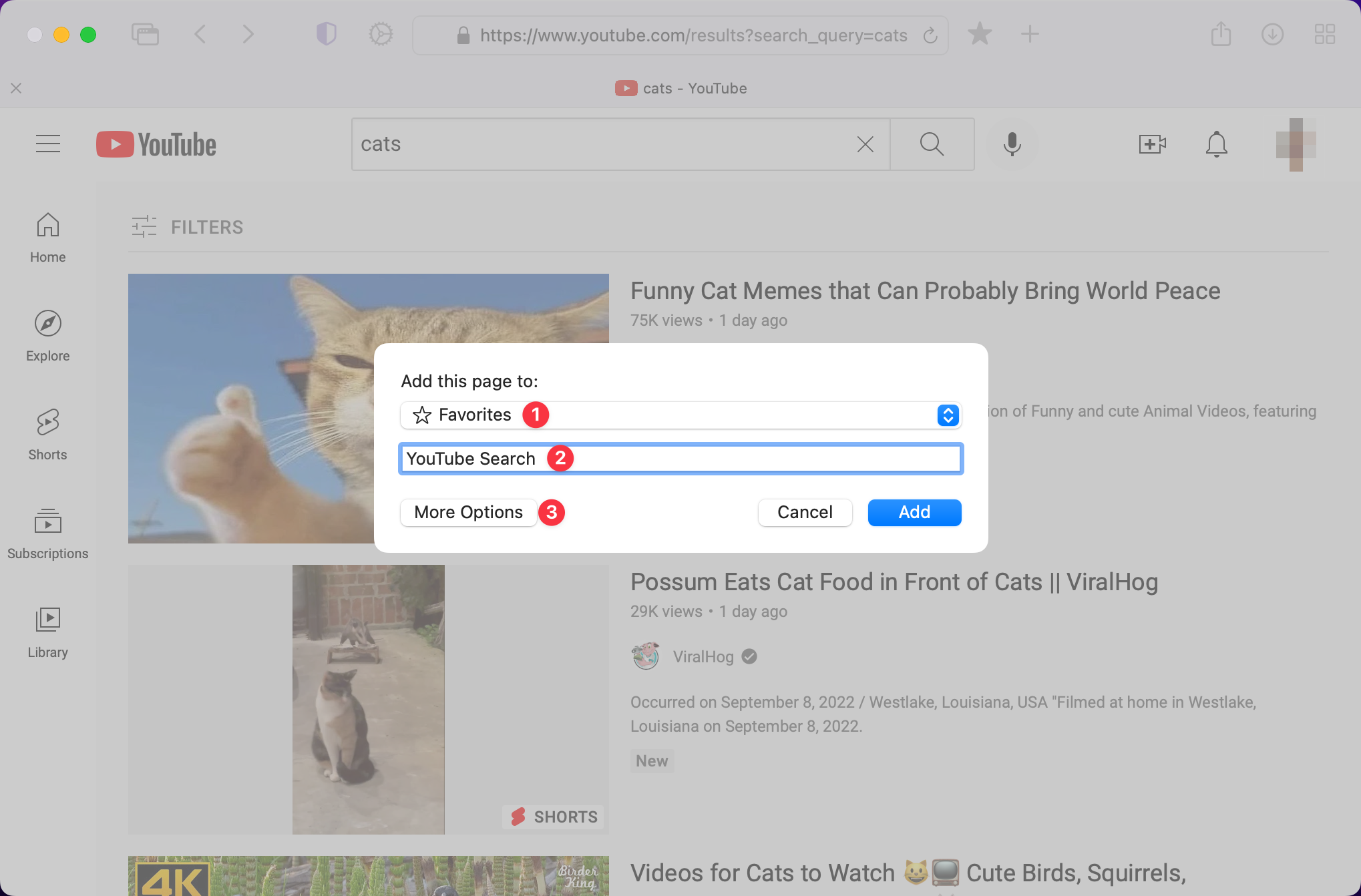This screenshot has width=1361, height=896.
Task: Cancel the bookmark dialog
Action: [x=805, y=512]
